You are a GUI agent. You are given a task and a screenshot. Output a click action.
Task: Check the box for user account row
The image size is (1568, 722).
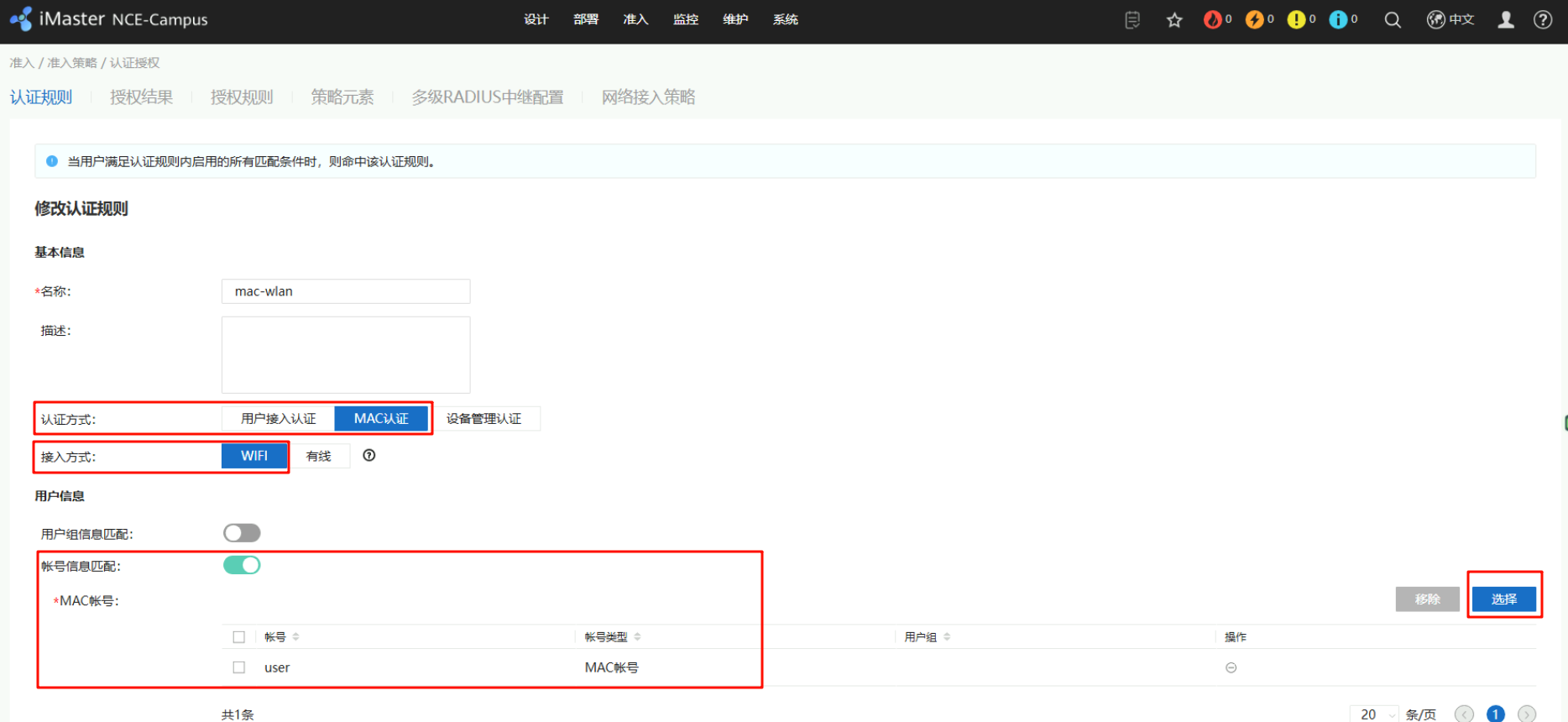239,667
